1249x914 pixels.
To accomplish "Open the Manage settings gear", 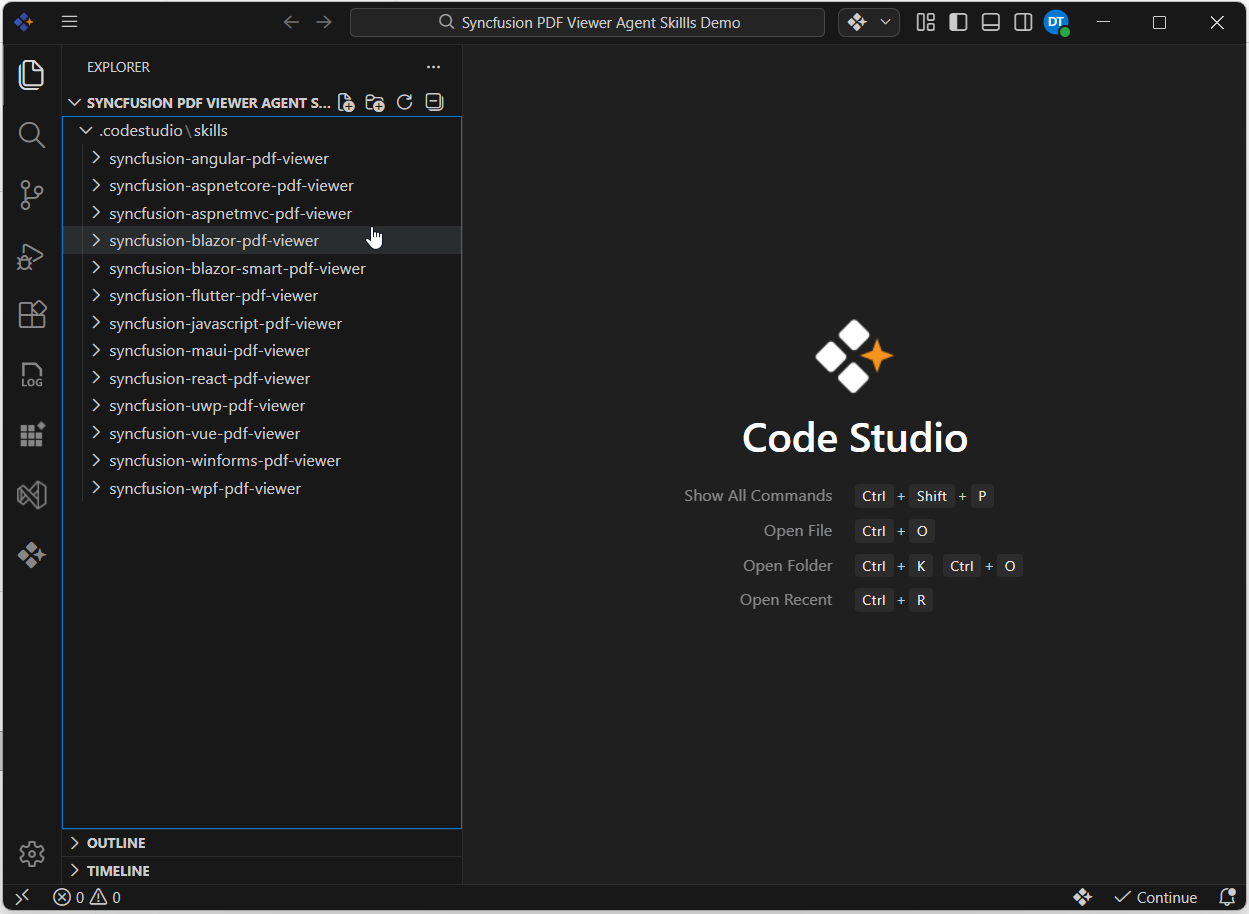I will point(32,854).
